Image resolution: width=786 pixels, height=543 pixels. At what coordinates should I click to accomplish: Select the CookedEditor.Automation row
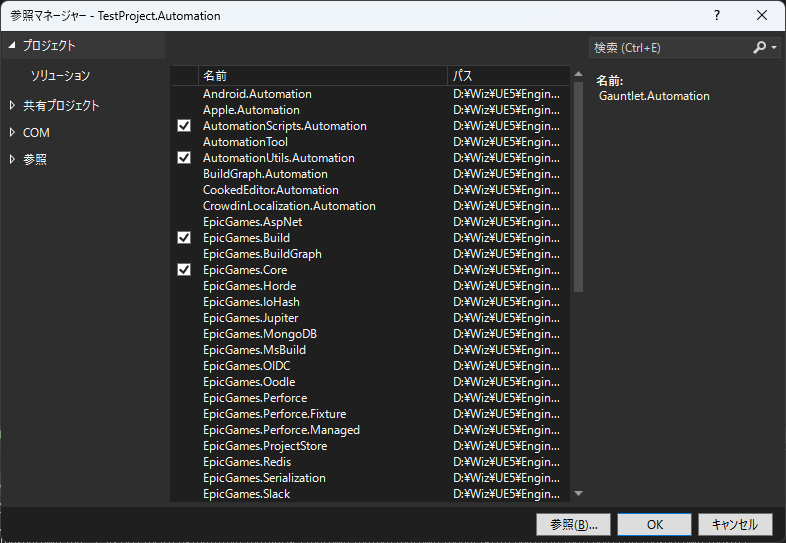(x=371, y=190)
